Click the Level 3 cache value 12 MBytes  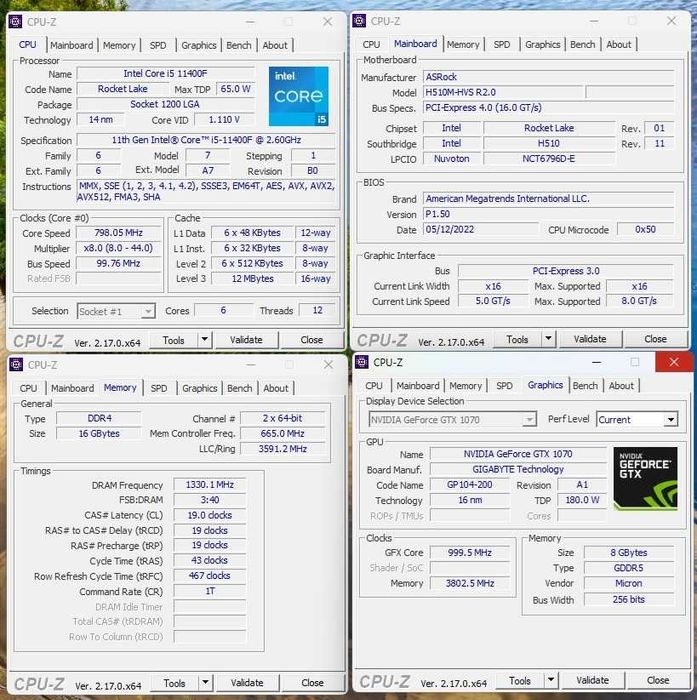252,279
